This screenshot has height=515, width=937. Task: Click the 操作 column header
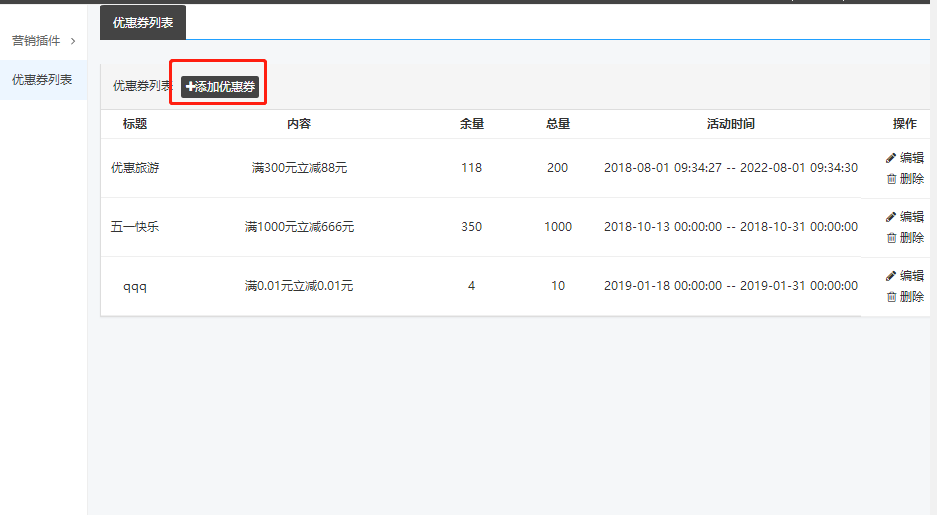pyautogui.click(x=905, y=124)
